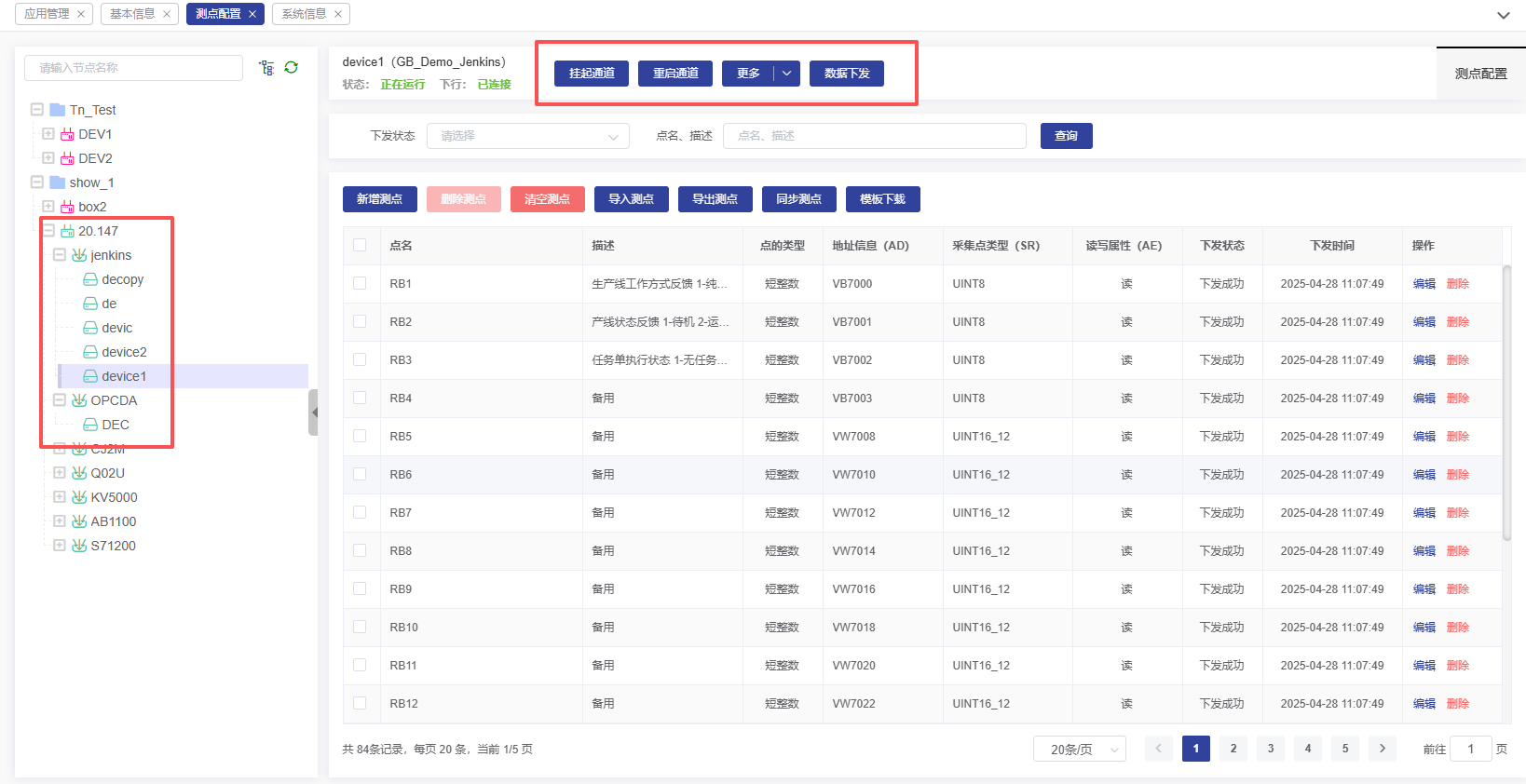The height and width of the screenshot is (784, 1526).
Task: Go to next page arrow
Action: [1382, 749]
